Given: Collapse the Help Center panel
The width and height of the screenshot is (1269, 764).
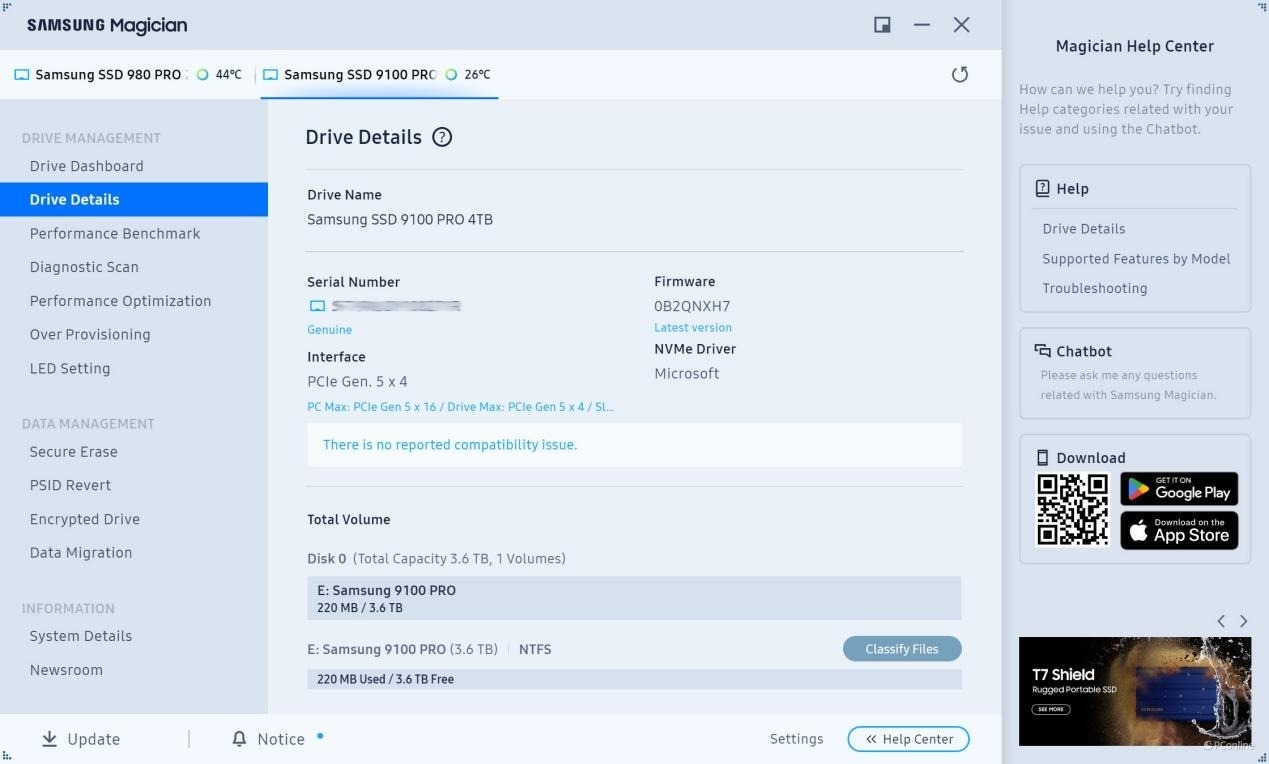Looking at the screenshot, I should pyautogui.click(x=908, y=739).
